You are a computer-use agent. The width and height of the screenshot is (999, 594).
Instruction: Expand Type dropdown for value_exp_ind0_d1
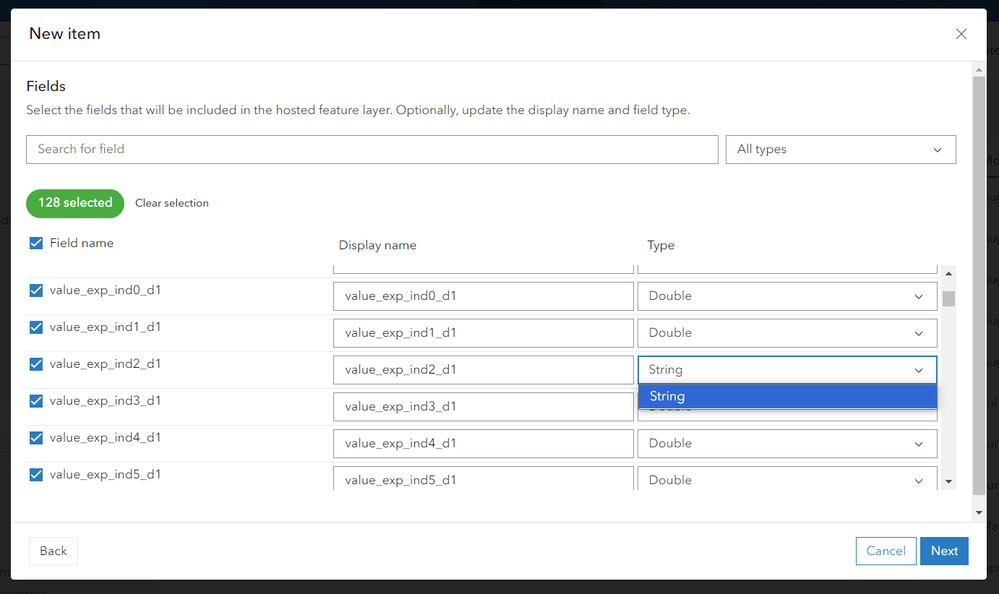click(x=787, y=296)
